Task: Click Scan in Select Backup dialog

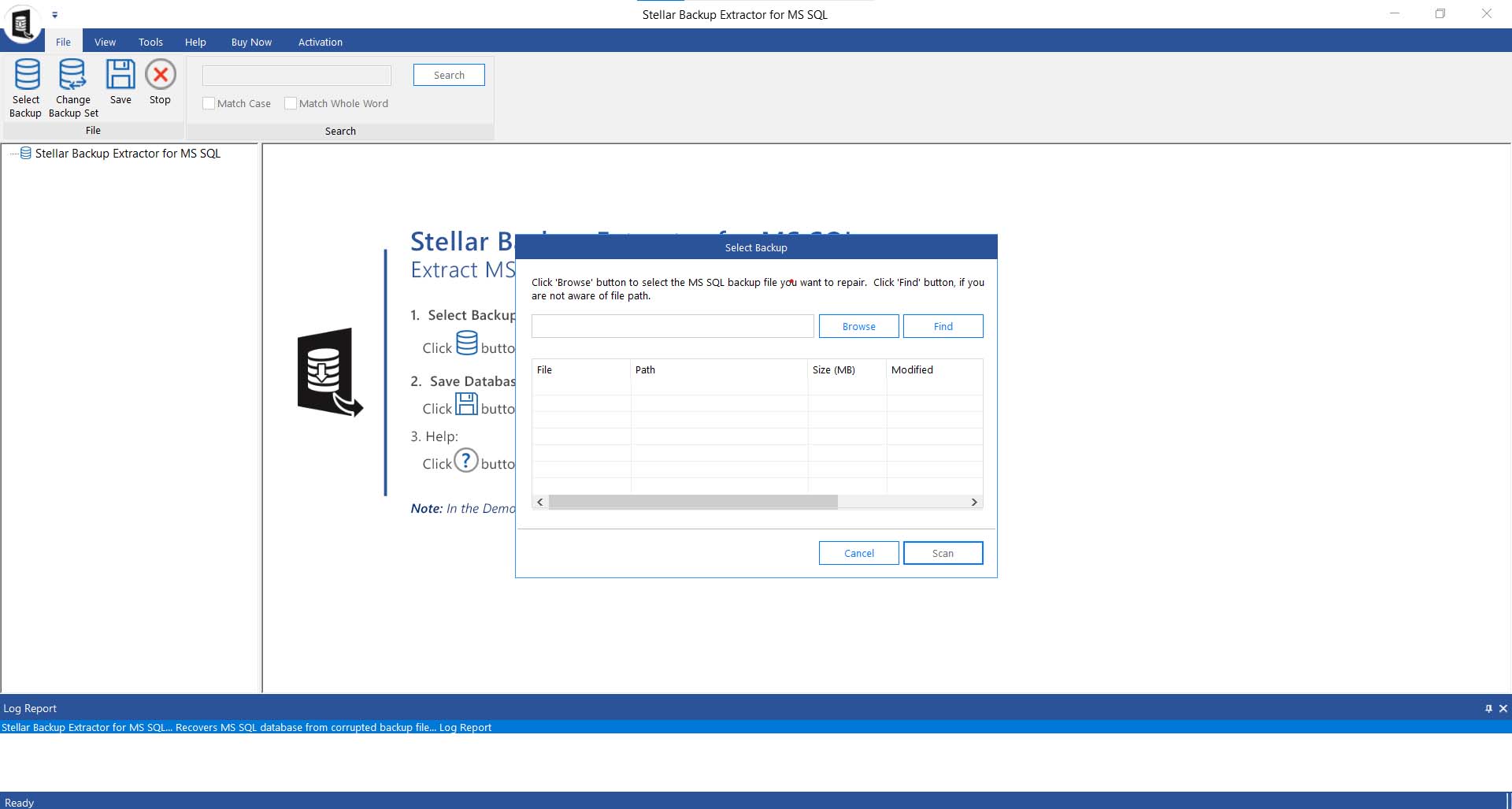Action: click(943, 553)
